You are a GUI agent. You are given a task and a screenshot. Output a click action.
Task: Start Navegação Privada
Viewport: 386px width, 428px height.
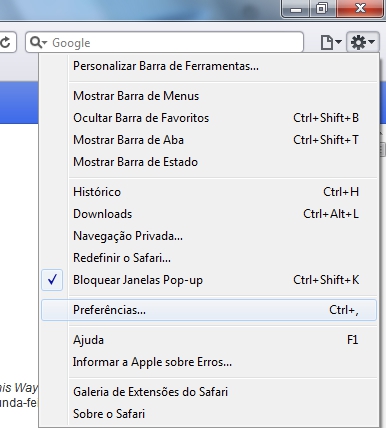pos(209,236)
